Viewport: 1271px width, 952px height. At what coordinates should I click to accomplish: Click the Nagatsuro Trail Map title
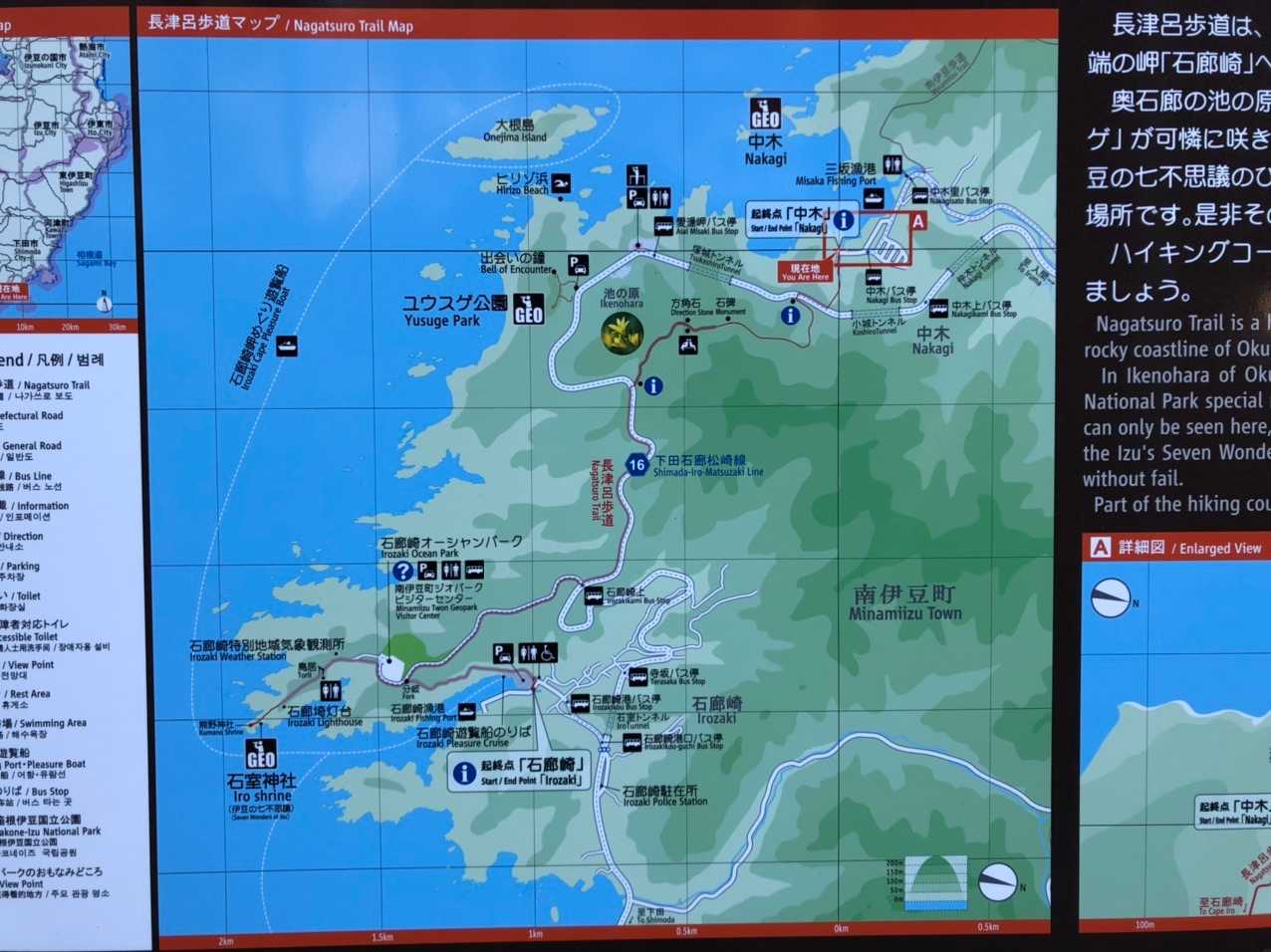point(280,24)
